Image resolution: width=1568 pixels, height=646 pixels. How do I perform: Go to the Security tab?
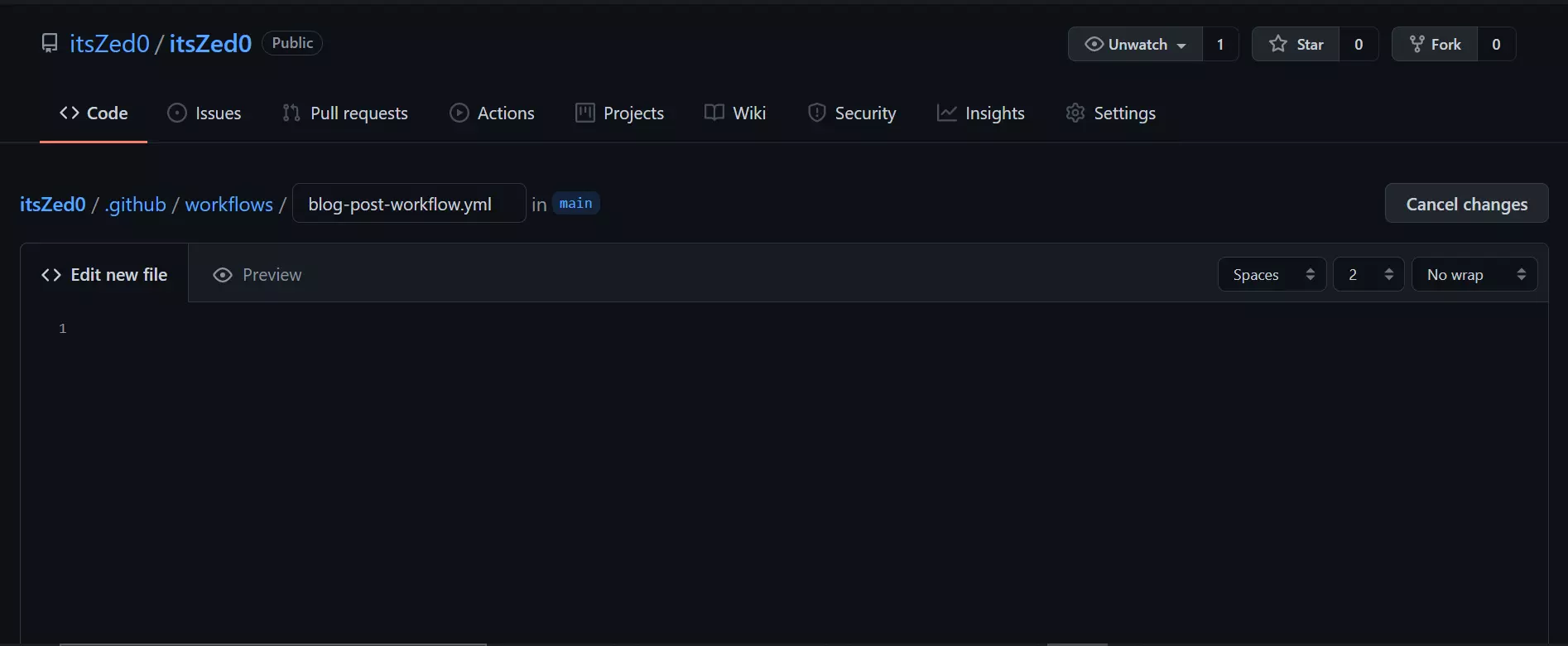coord(852,113)
